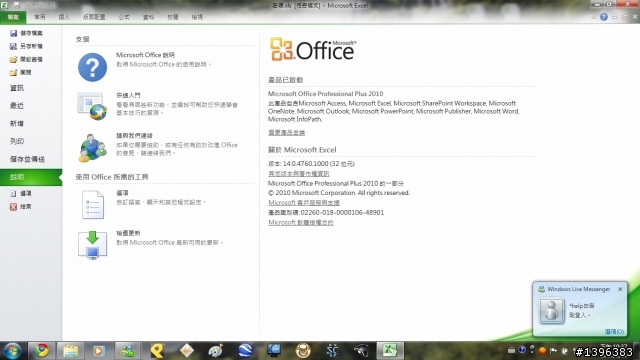
Task: Click the Options document checklist icon
Action: 93,204
